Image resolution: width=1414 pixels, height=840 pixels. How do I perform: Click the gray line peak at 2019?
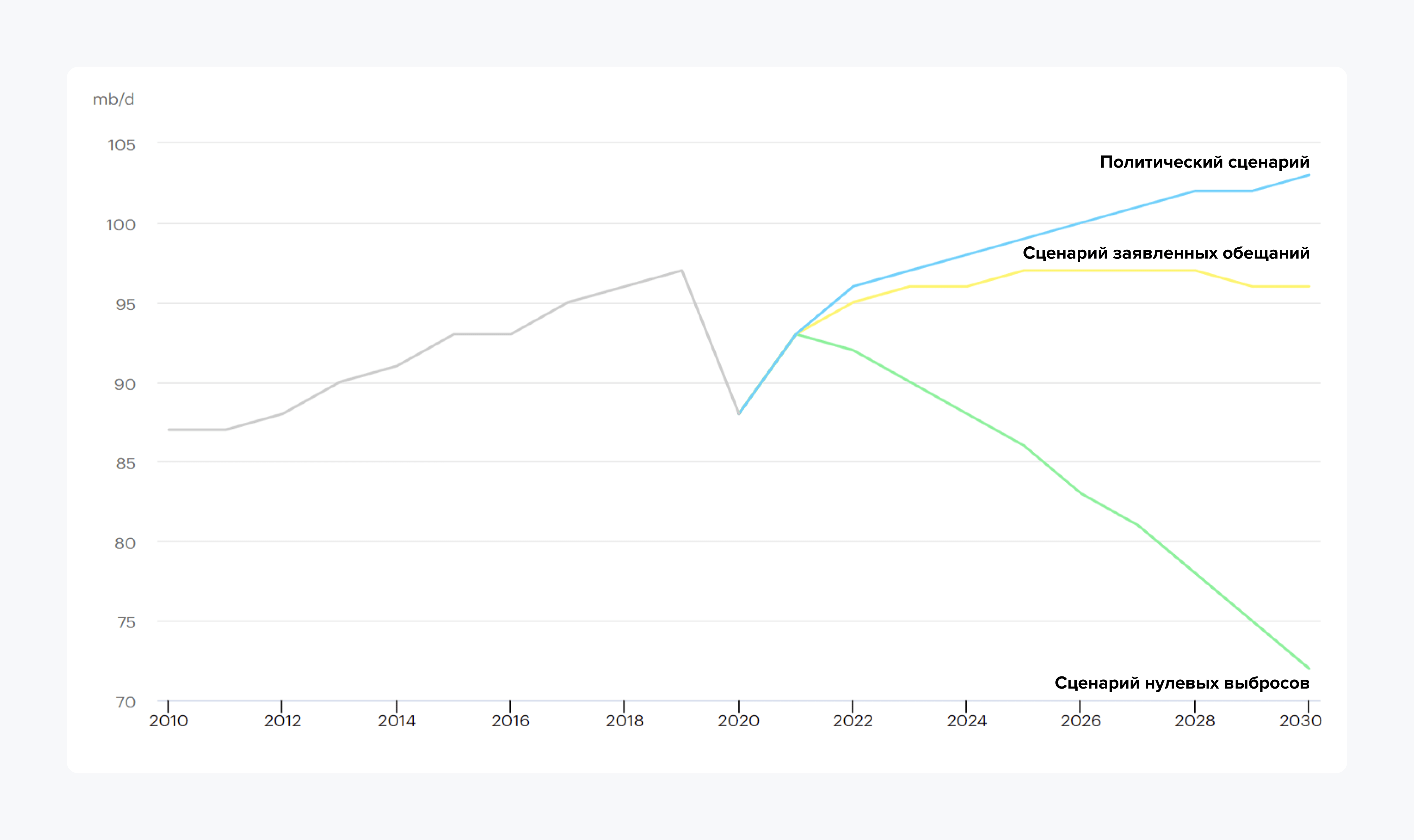coord(682,271)
